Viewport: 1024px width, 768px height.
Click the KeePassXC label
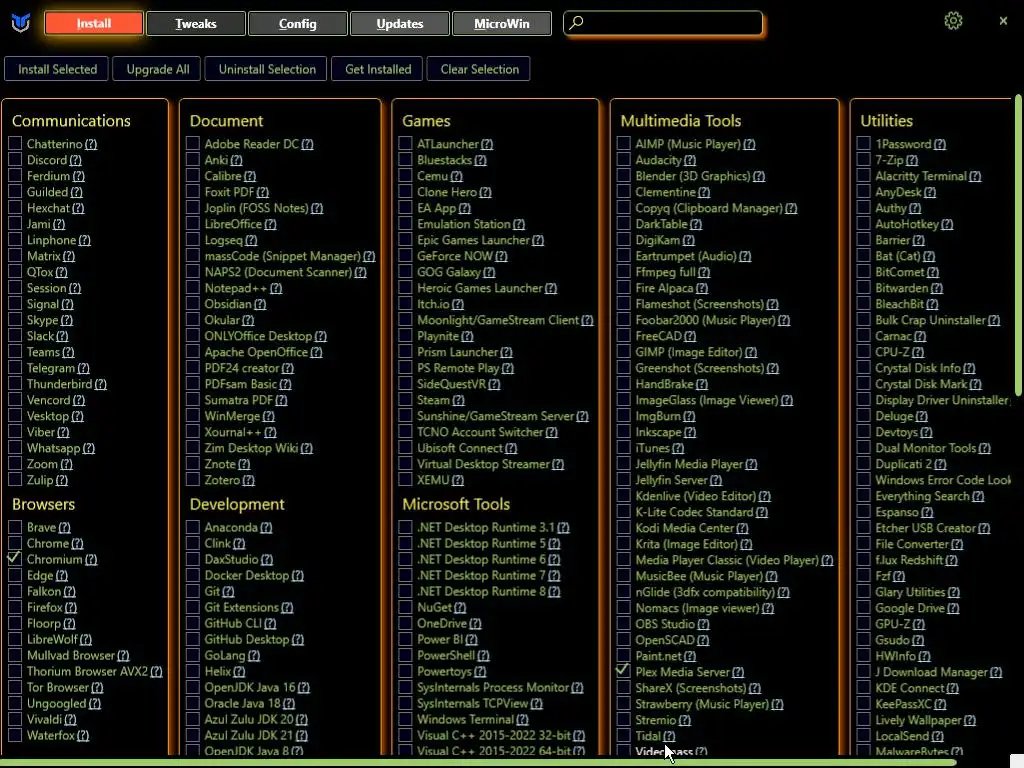click(903, 704)
